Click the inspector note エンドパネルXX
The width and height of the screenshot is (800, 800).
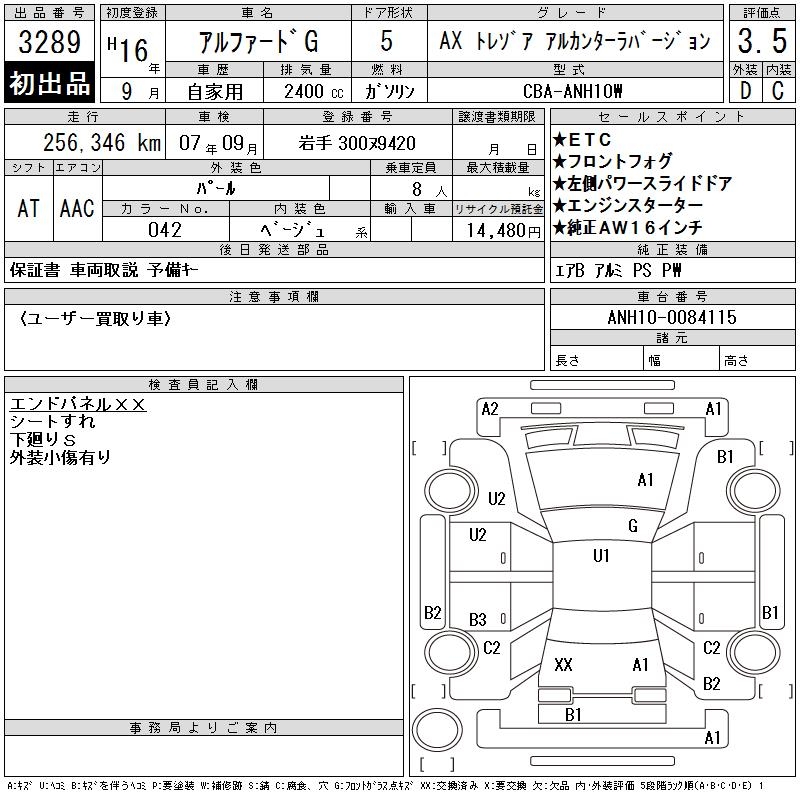[x=78, y=404]
